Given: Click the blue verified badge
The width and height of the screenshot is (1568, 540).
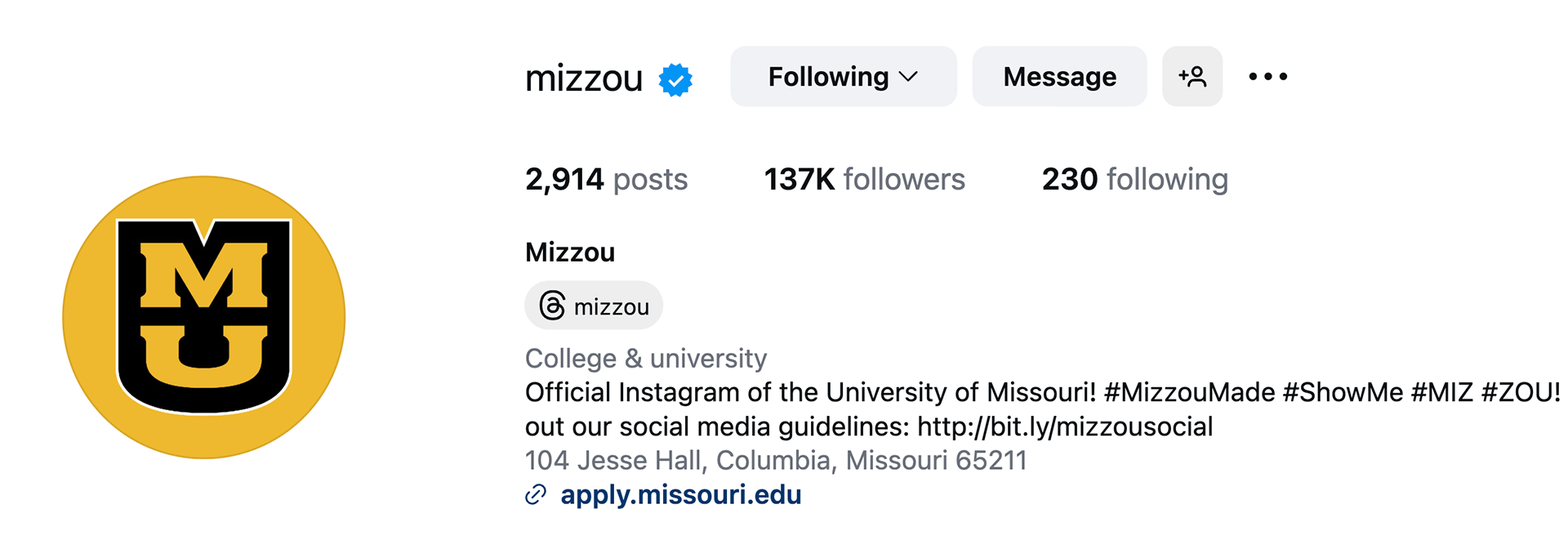Looking at the screenshot, I should point(675,80).
